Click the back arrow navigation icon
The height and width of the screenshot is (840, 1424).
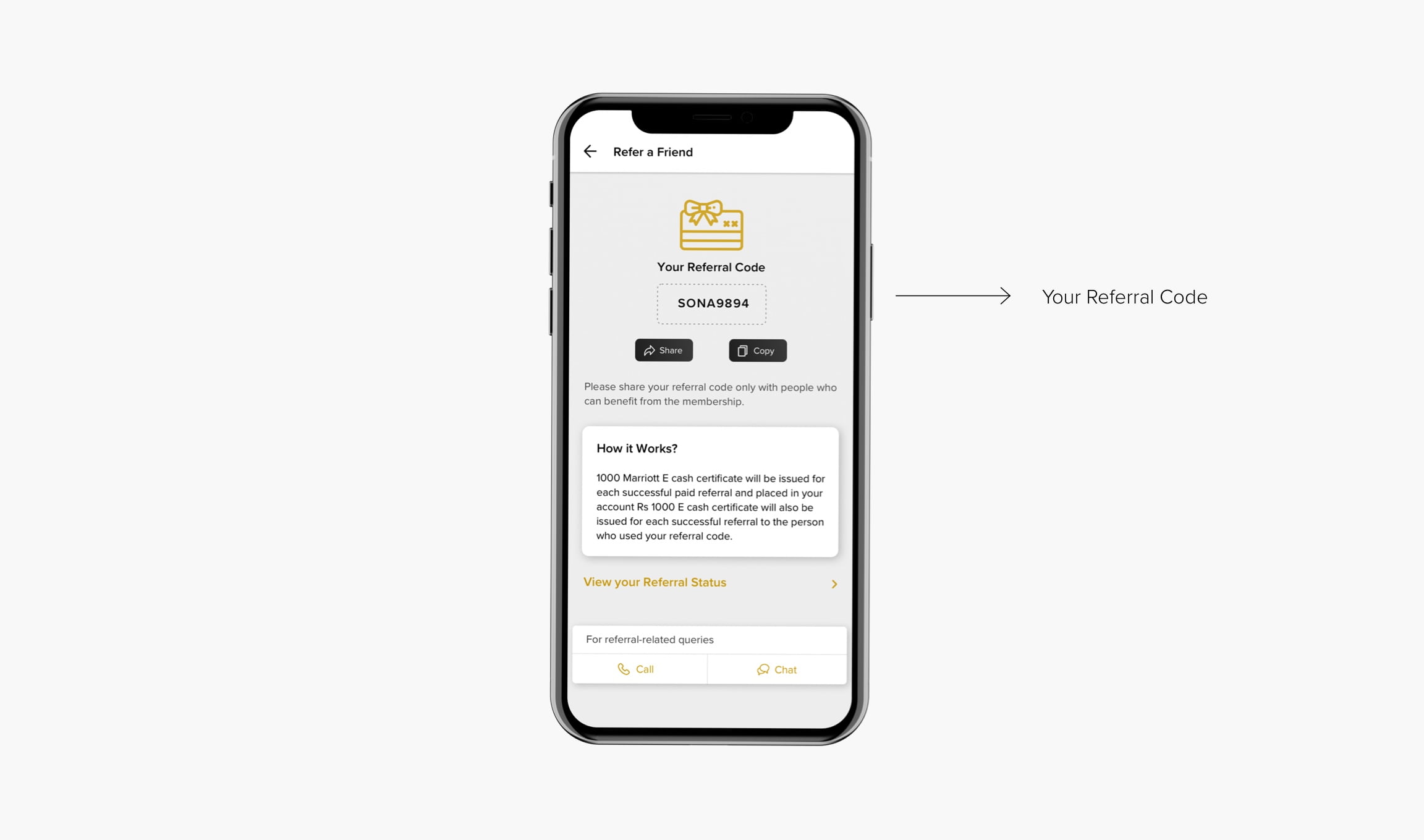(x=590, y=152)
